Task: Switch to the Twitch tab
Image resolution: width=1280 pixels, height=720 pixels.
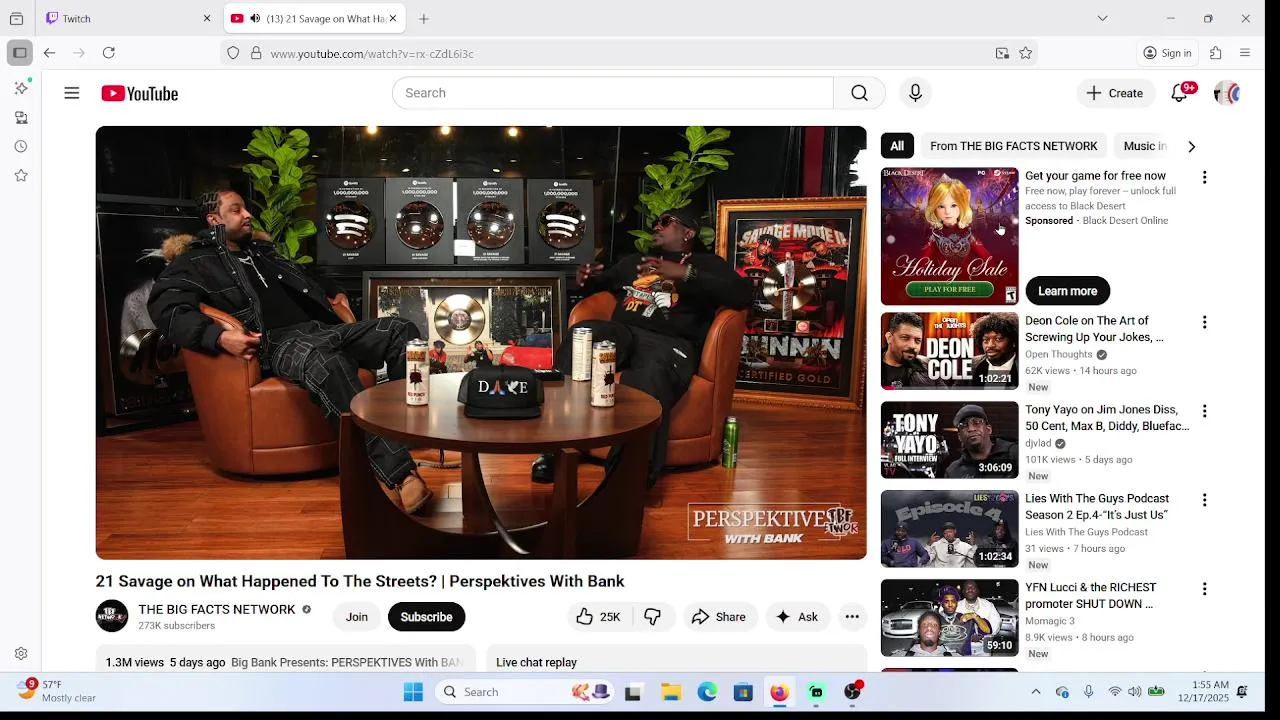Action: (128, 18)
